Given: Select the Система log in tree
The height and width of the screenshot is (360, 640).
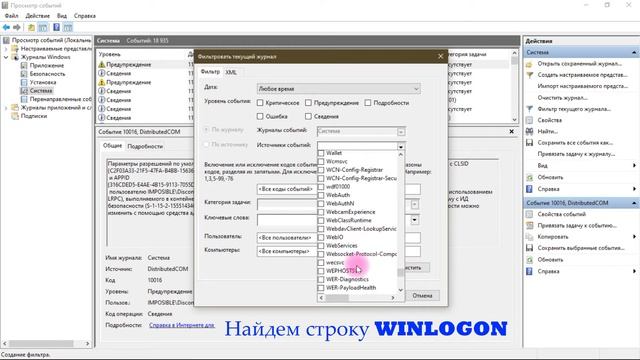Looking at the screenshot, I should [x=41, y=91].
